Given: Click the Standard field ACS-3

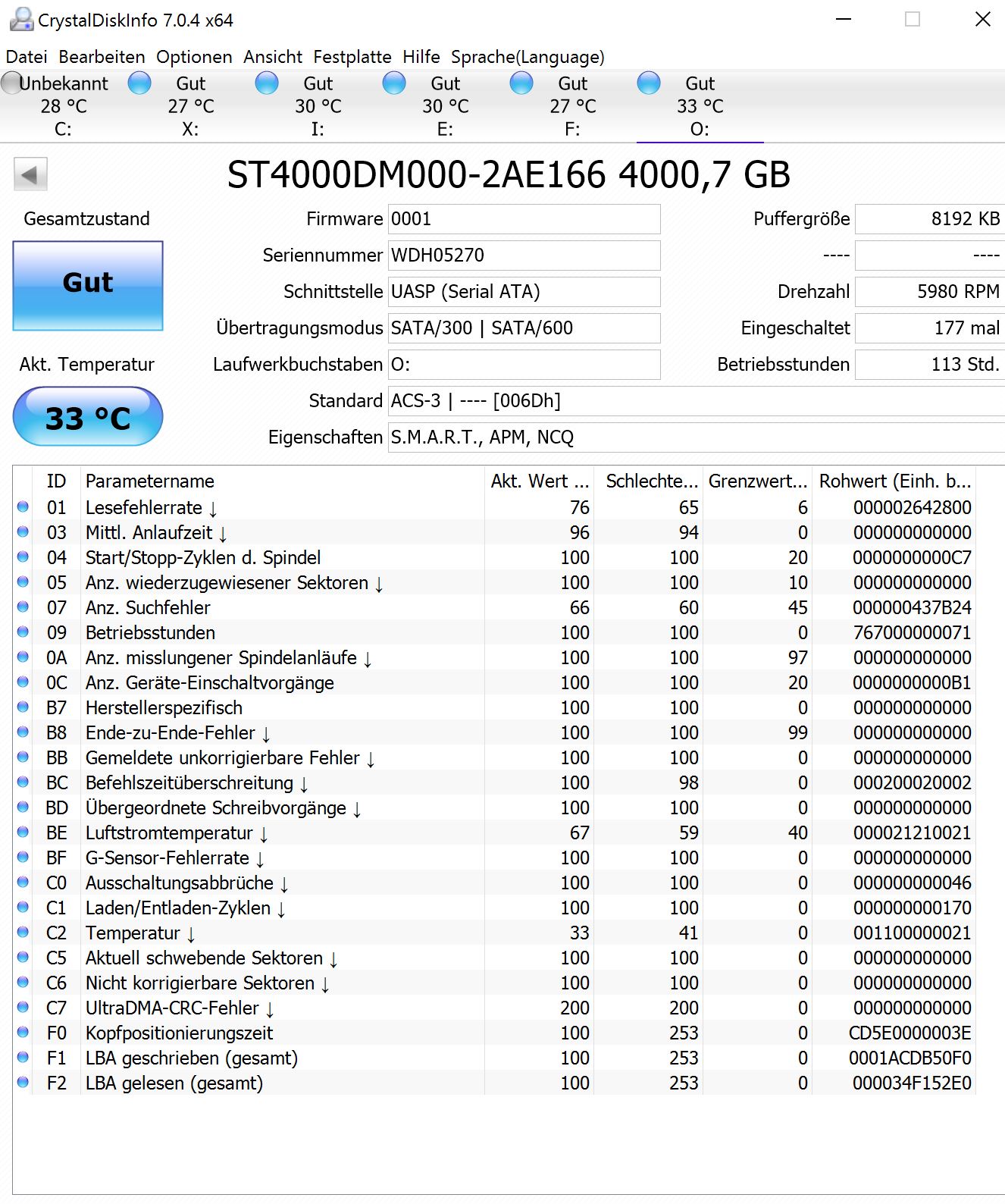Looking at the screenshot, I should click(696, 401).
